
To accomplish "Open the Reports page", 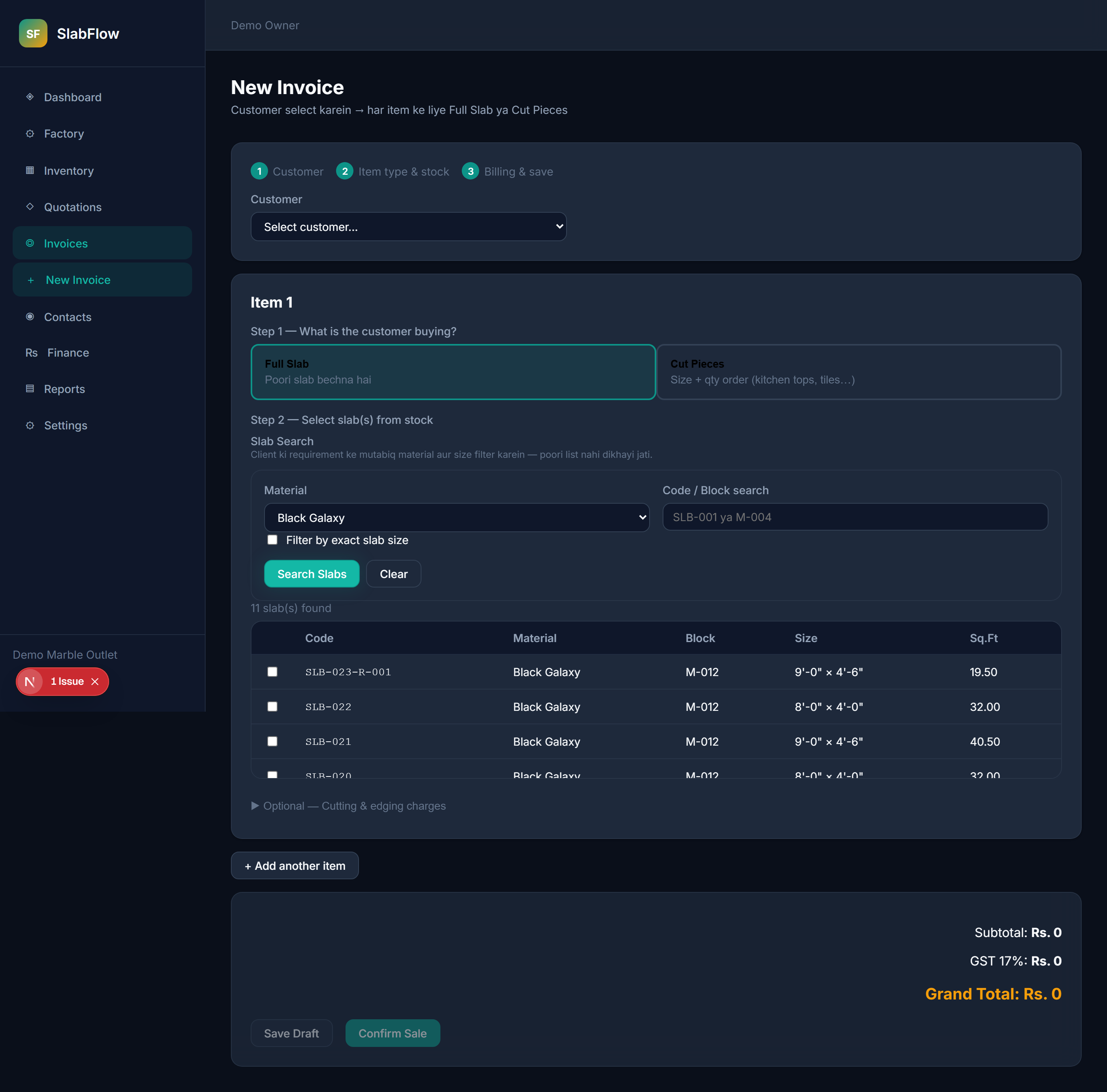I will coord(102,389).
